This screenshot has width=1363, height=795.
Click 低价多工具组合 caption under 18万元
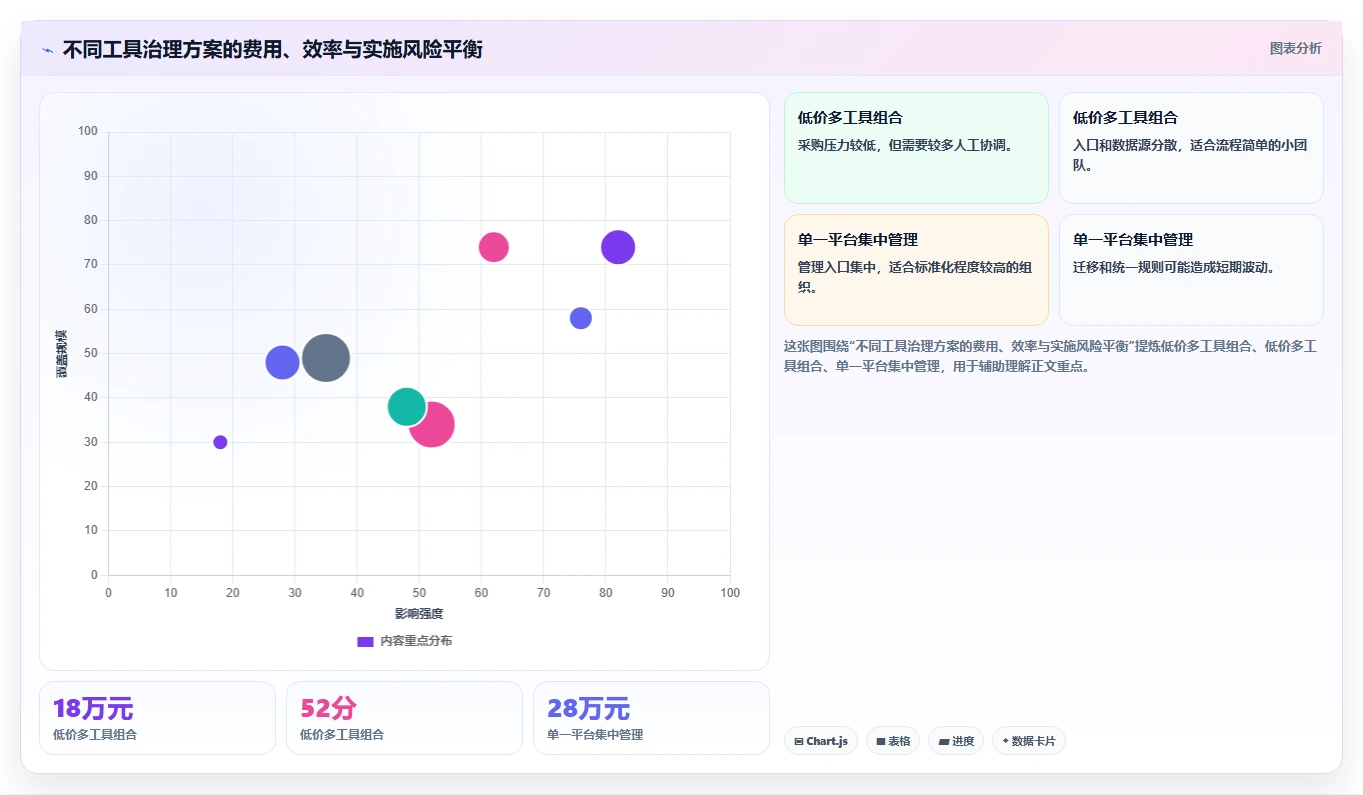[x=95, y=734]
